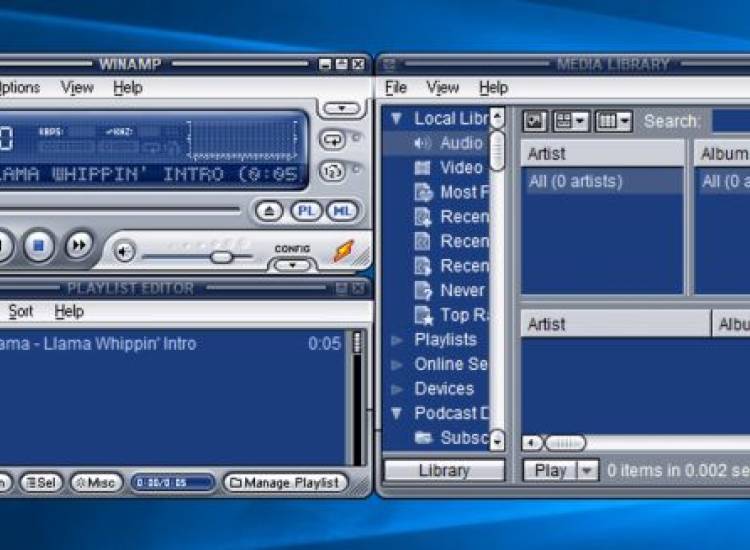Click the playlist editor vertical scrollbar
Screen dimensions: 750x550
tap(357, 397)
